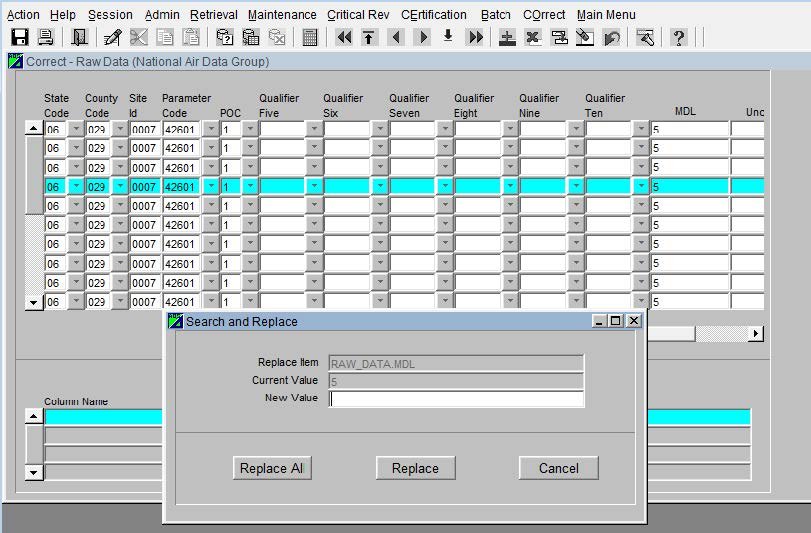
Task: Expand Qualifier Five dropdown in highlighted row
Action: 314,186
